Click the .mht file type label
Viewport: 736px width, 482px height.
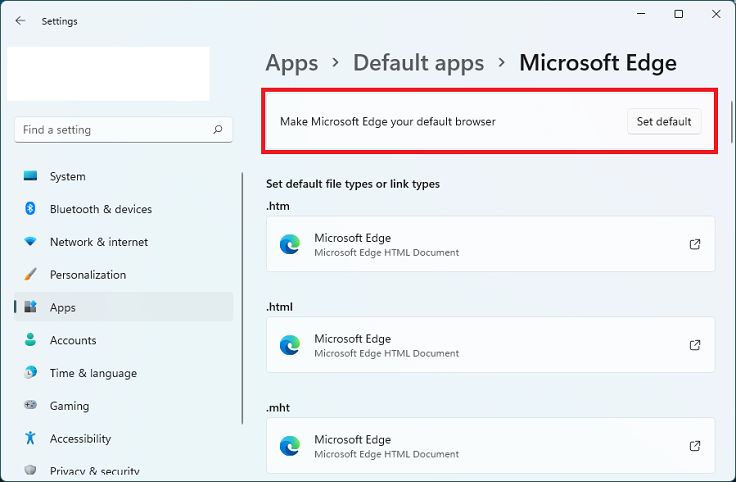pos(278,407)
